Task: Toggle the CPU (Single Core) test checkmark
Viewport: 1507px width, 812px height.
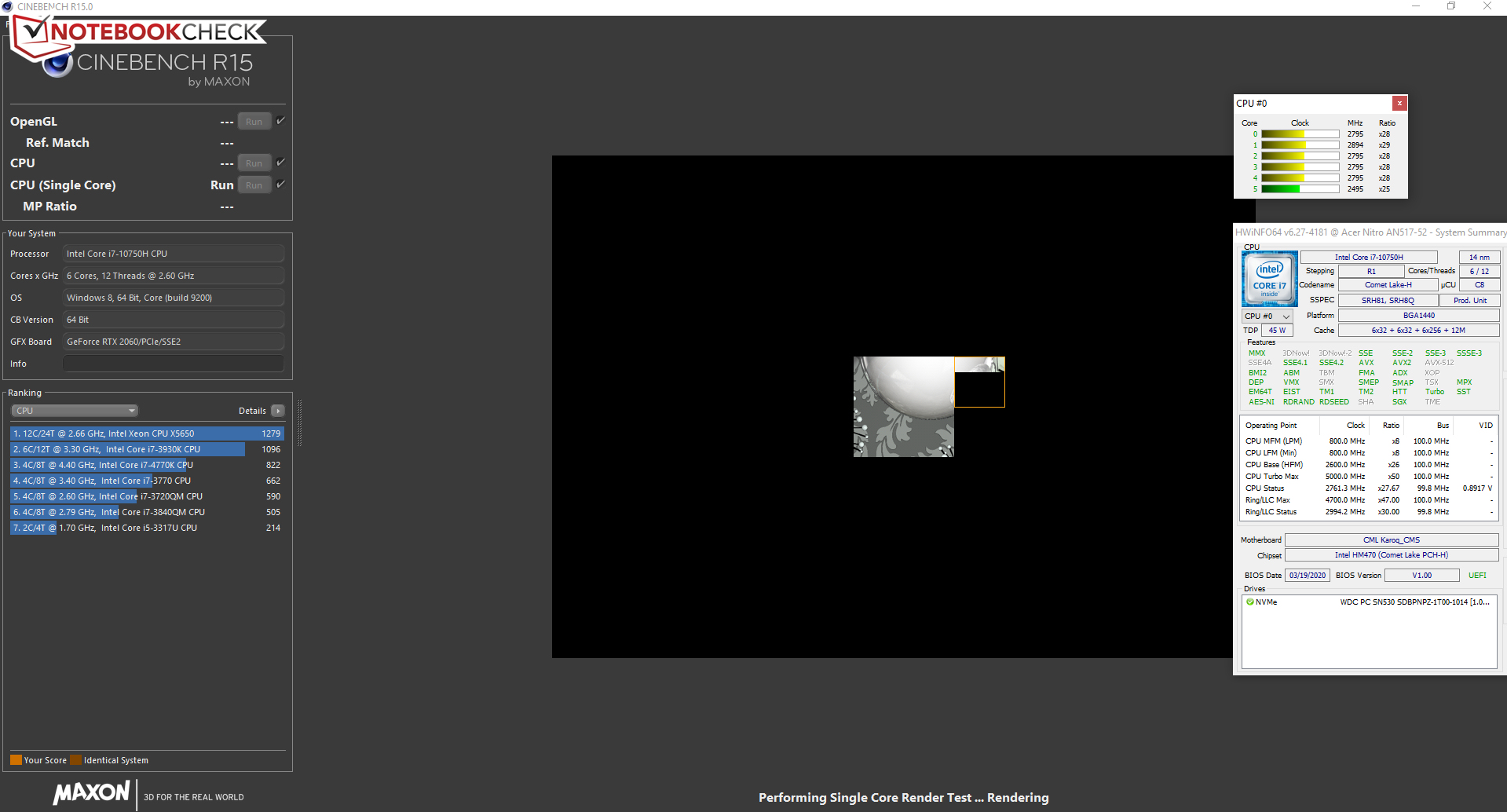Action: click(x=280, y=184)
